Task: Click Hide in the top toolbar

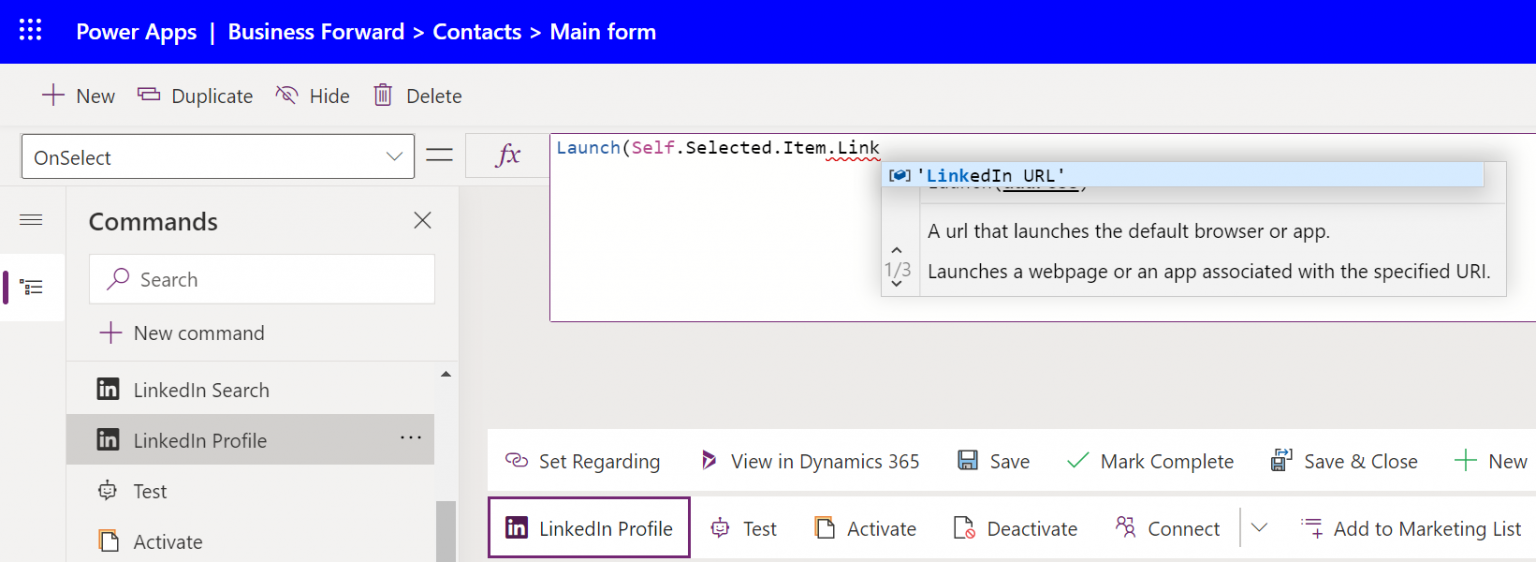Action: pyautogui.click(x=313, y=96)
